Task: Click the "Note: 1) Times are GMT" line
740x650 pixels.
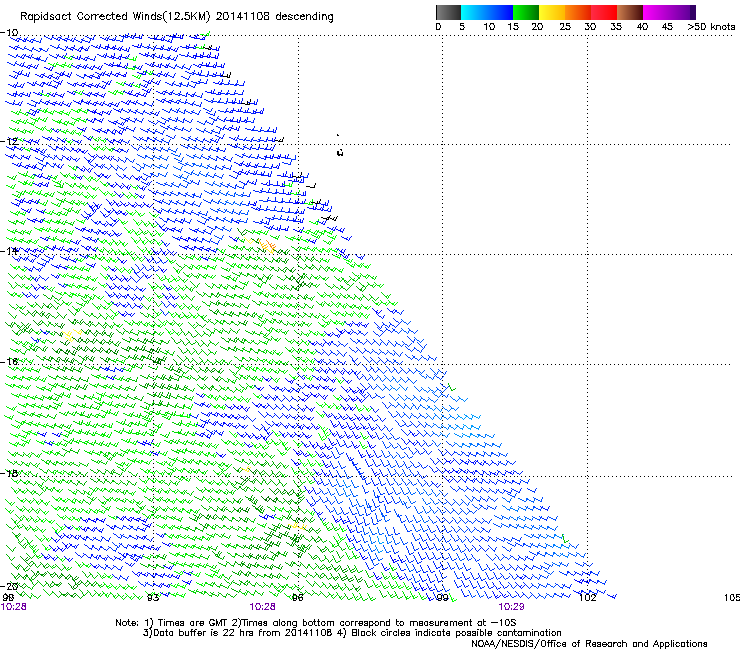Action: pos(316,623)
